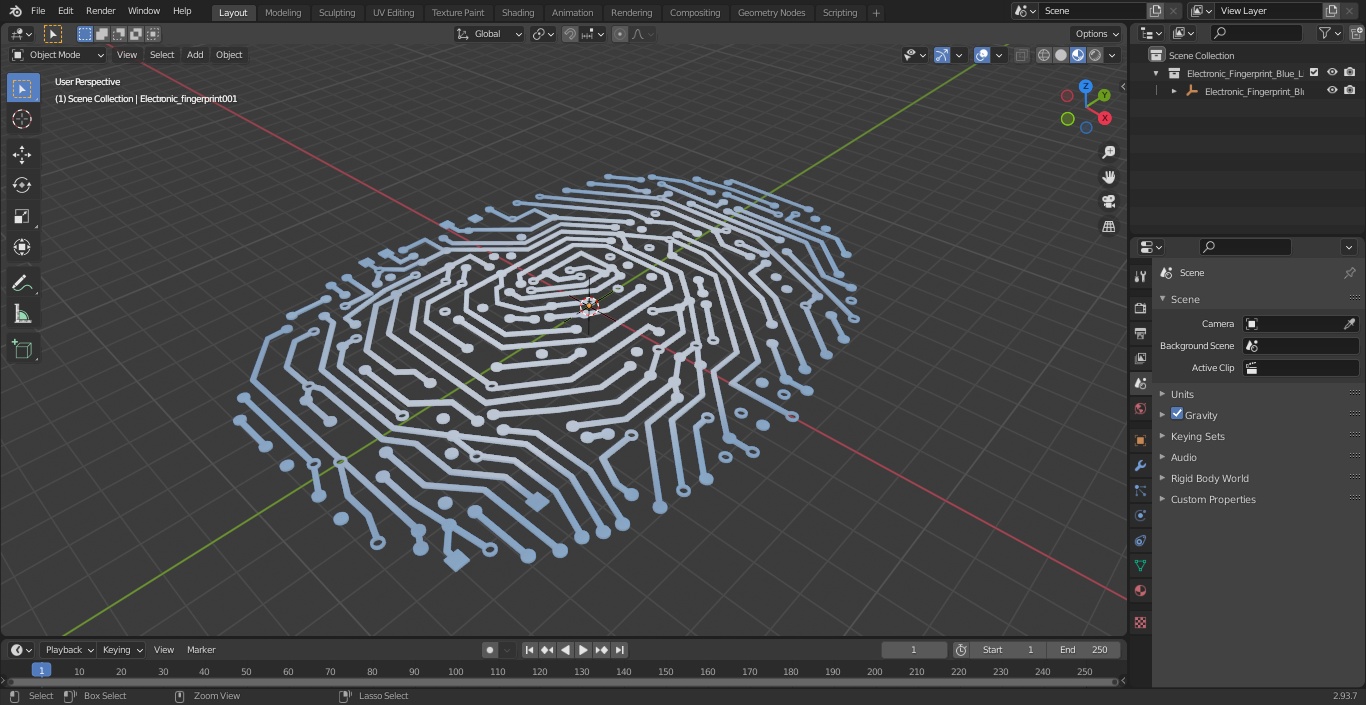Open the Playback dropdown in timeline
This screenshot has width=1366, height=705.
(69, 650)
